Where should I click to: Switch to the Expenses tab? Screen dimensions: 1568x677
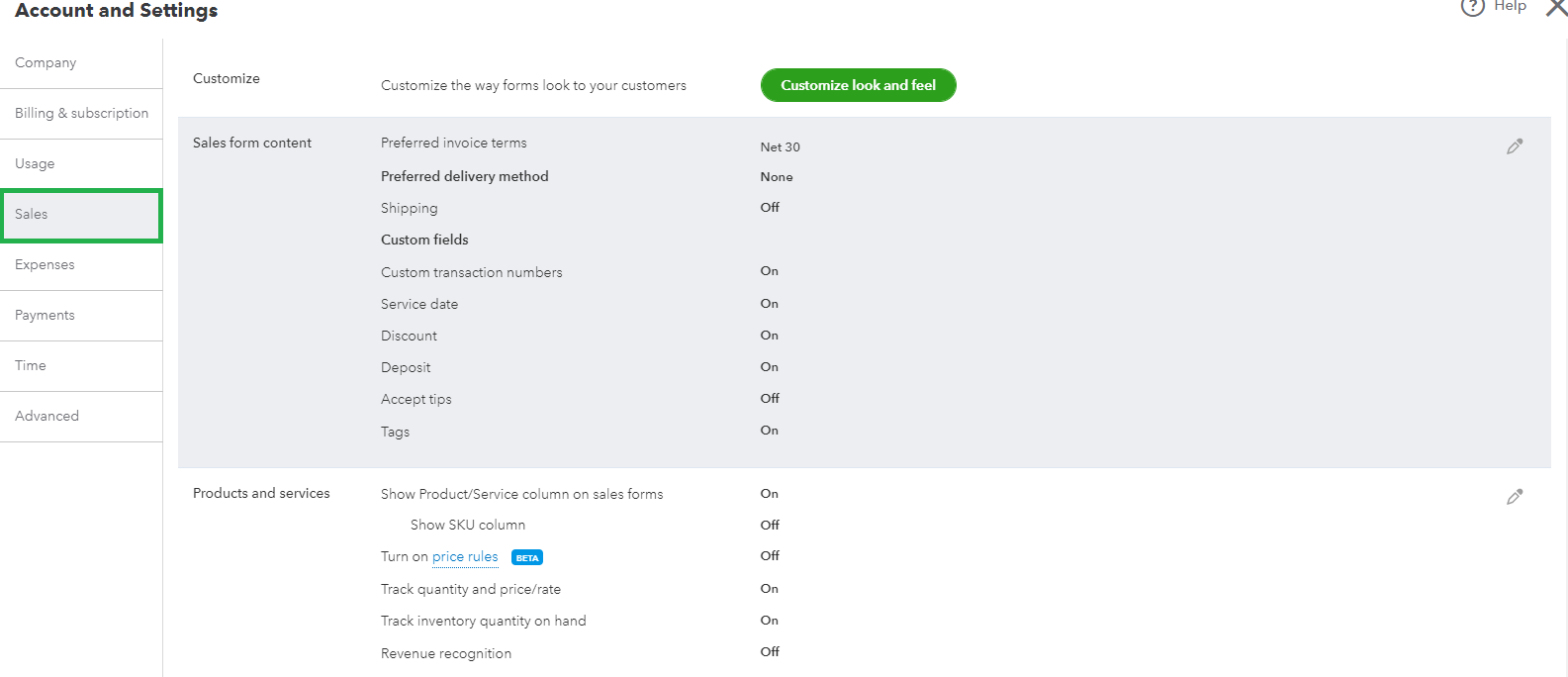(x=45, y=264)
